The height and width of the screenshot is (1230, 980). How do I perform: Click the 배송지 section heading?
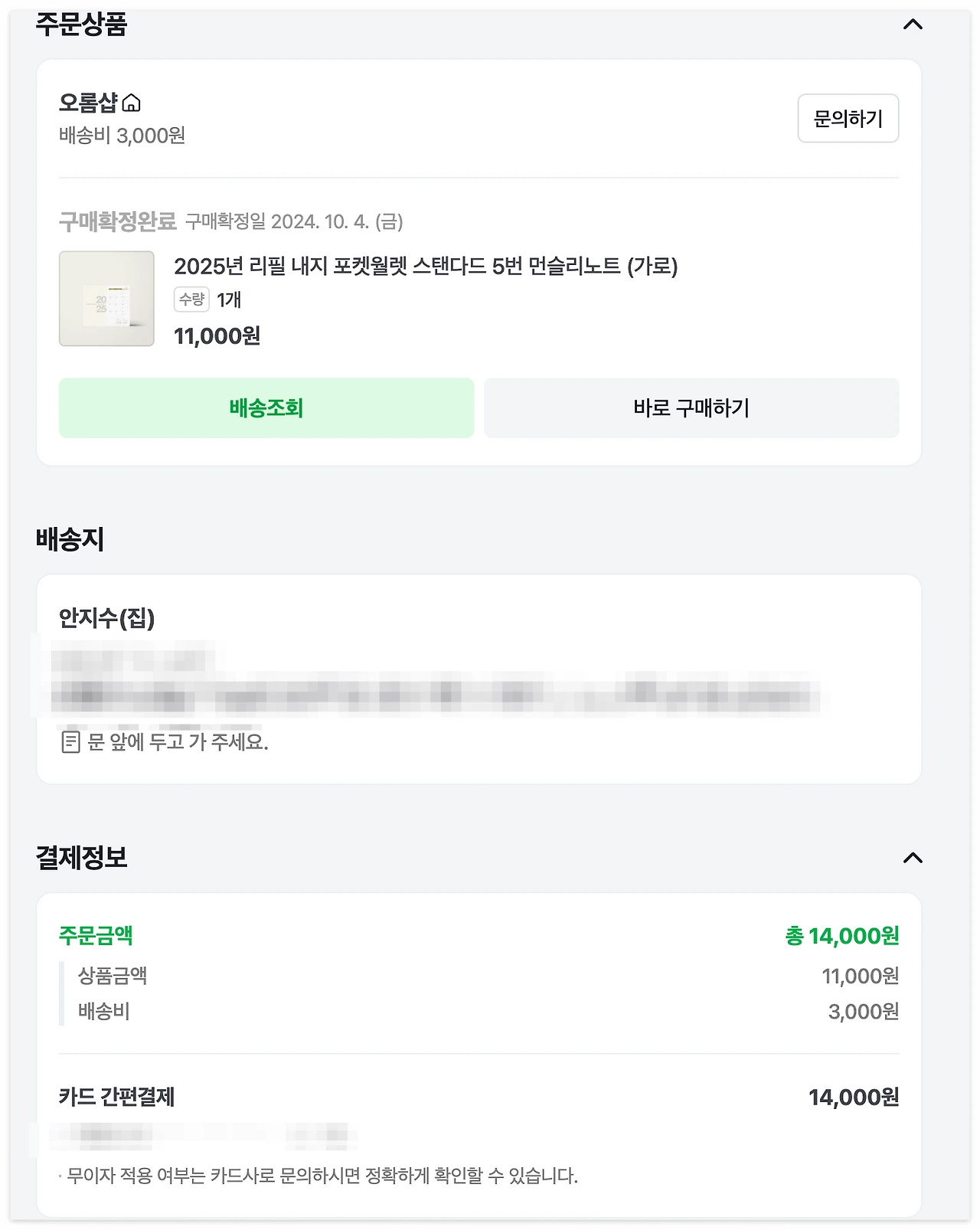(x=70, y=539)
